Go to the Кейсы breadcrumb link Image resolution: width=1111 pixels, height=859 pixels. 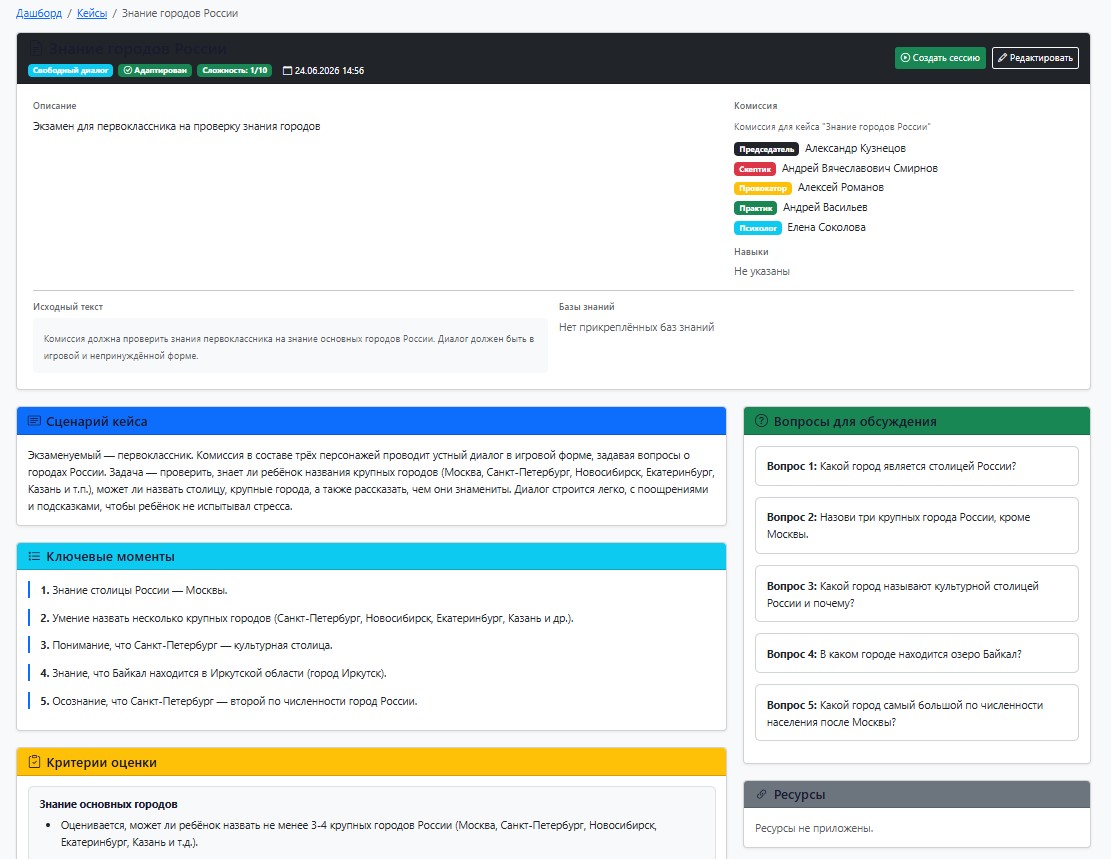pos(91,13)
